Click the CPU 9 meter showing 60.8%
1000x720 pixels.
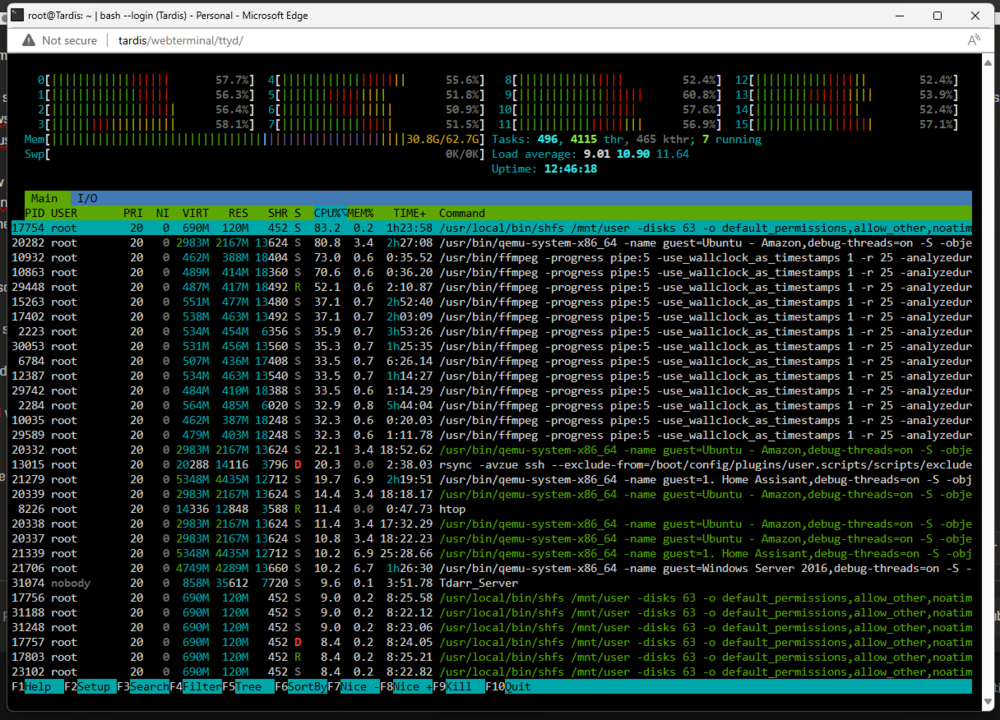613,95
